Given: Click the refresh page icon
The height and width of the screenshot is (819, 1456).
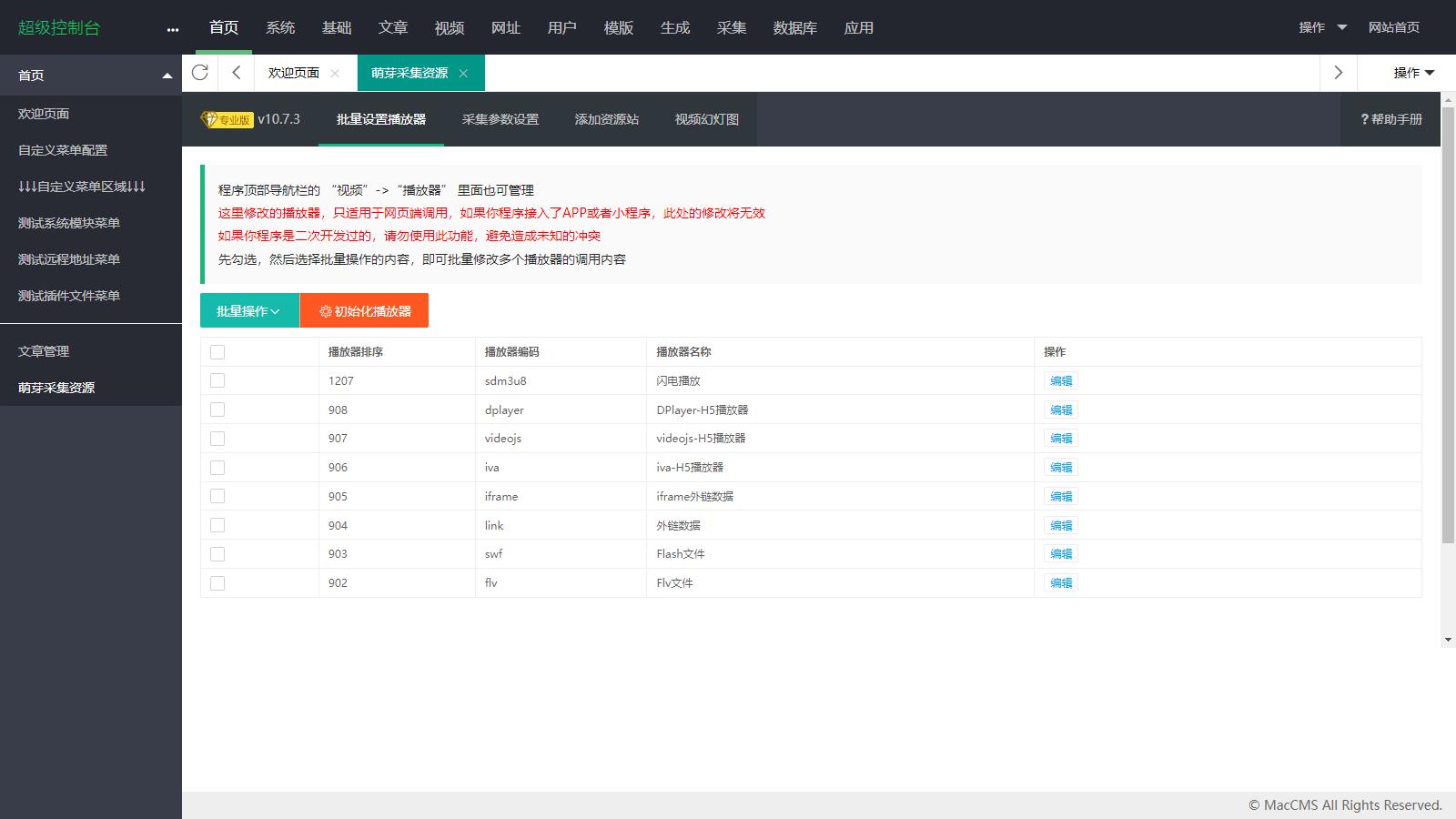Looking at the screenshot, I should point(200,73).
